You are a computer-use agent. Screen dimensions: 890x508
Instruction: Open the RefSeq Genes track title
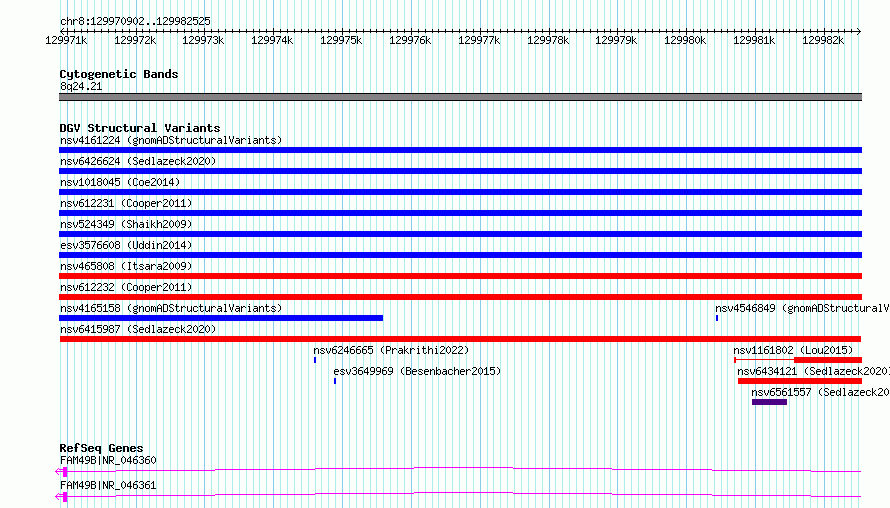(x=101, y=448)
